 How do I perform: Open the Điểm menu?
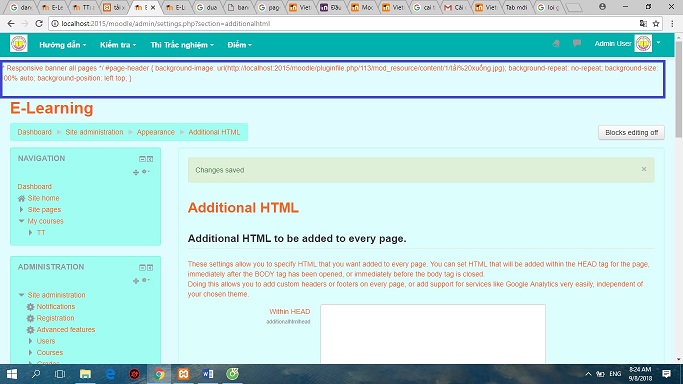(x=239, y=45)
